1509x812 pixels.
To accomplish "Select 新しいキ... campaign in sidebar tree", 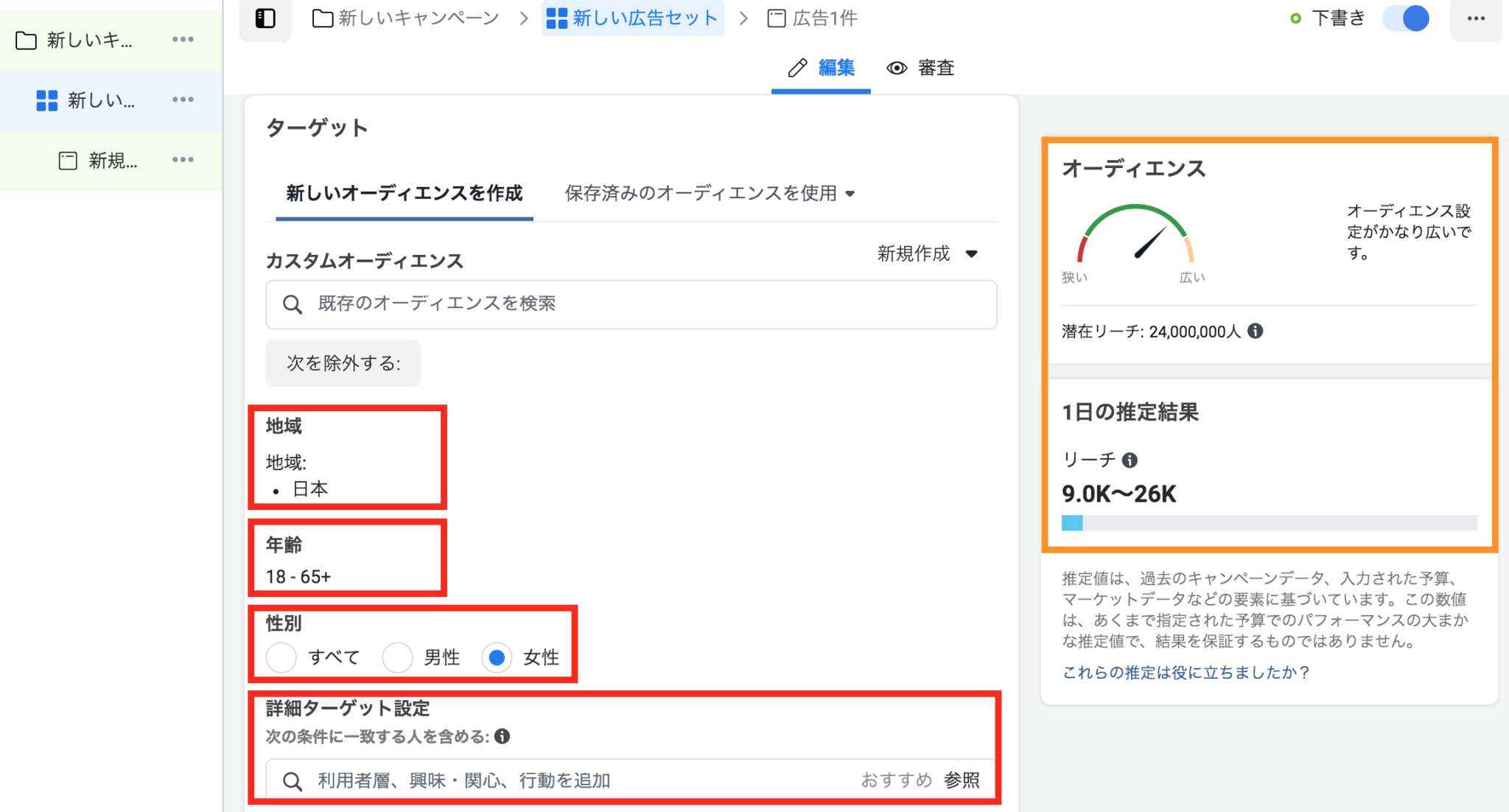I will [111, 41].
